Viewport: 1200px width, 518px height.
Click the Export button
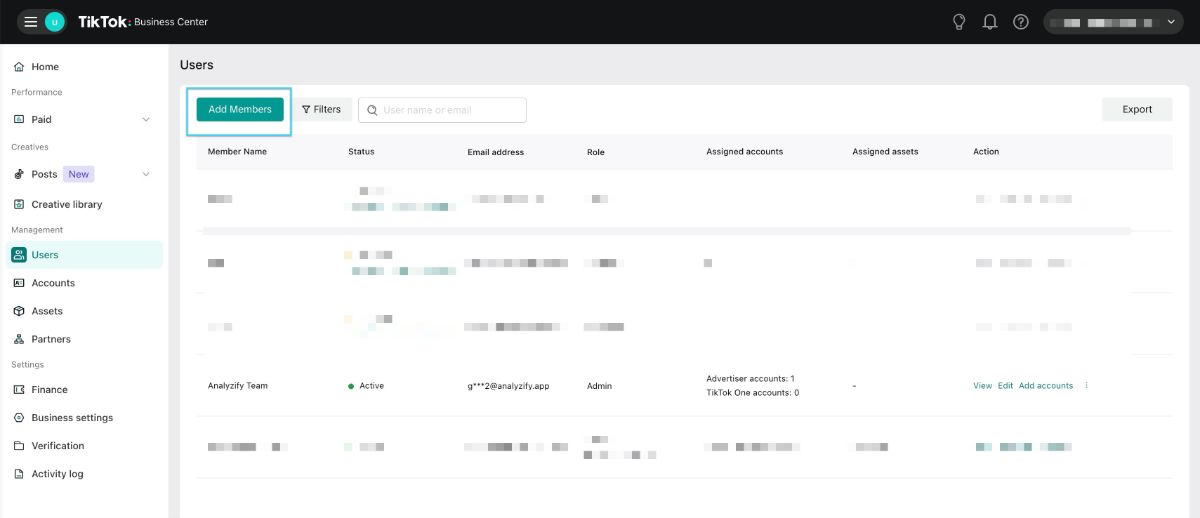pyautogui.click(x=1137, y=110)
